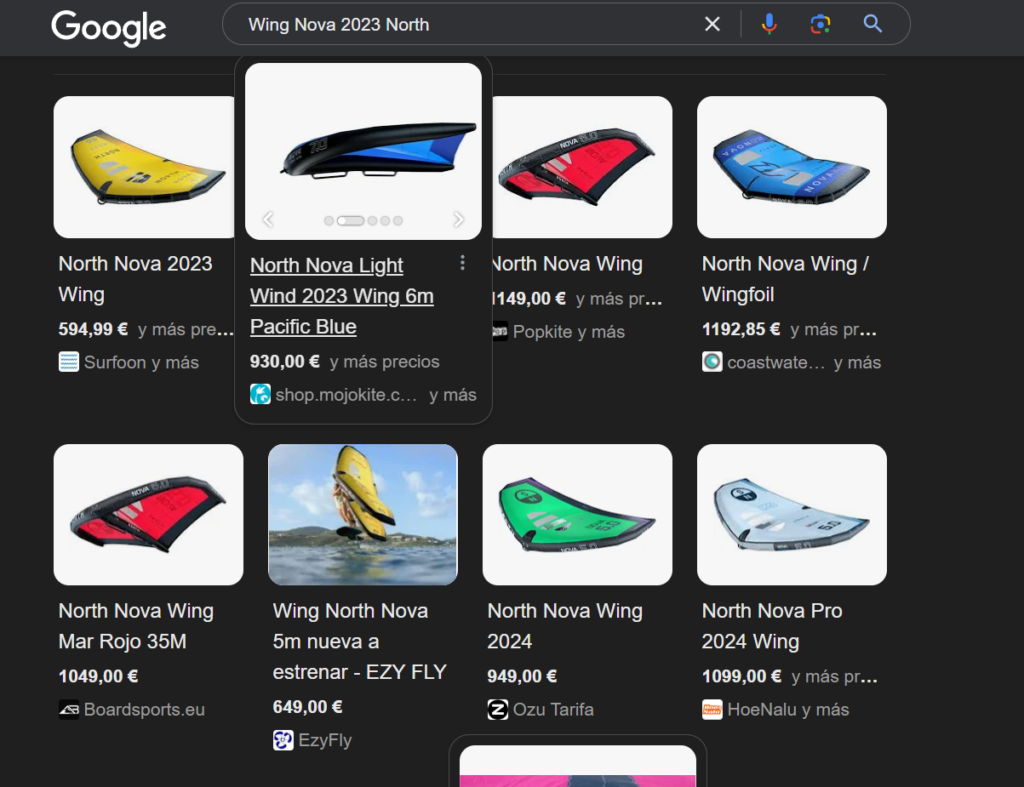Select the green North Nova Wing 2024 image
1024x787 pixels.
coord(577,514)
